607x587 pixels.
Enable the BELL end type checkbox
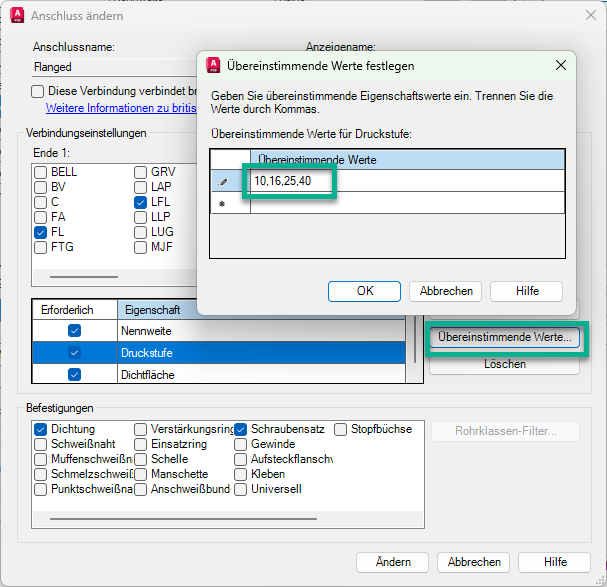pos(41,172)
